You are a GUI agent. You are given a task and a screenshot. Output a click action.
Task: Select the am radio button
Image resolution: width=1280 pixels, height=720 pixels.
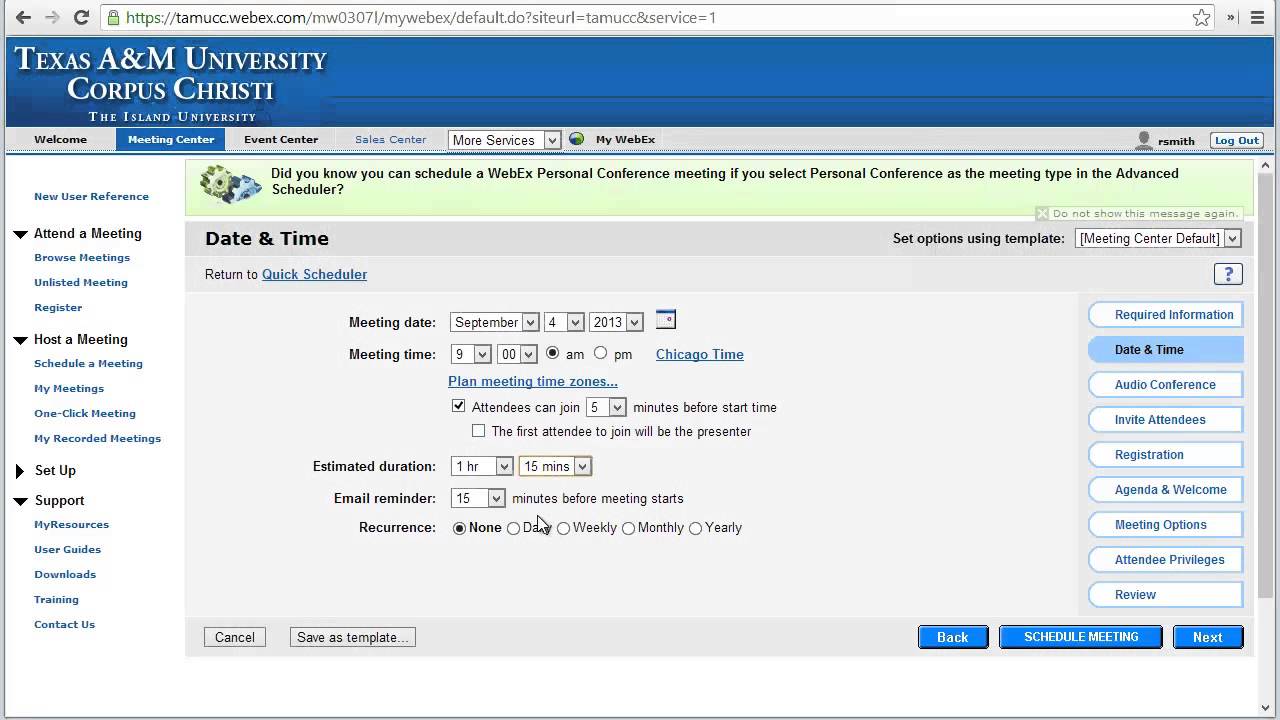(x=552, y=353)
